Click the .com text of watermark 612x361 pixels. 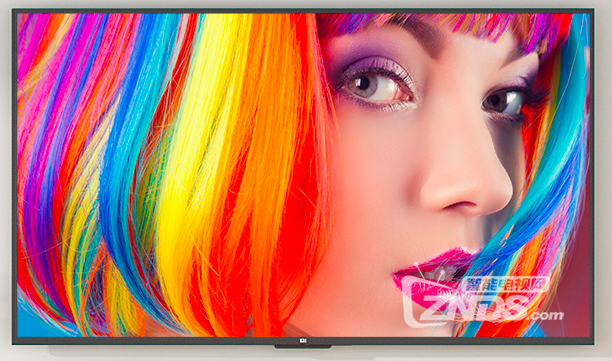(546, 315)
